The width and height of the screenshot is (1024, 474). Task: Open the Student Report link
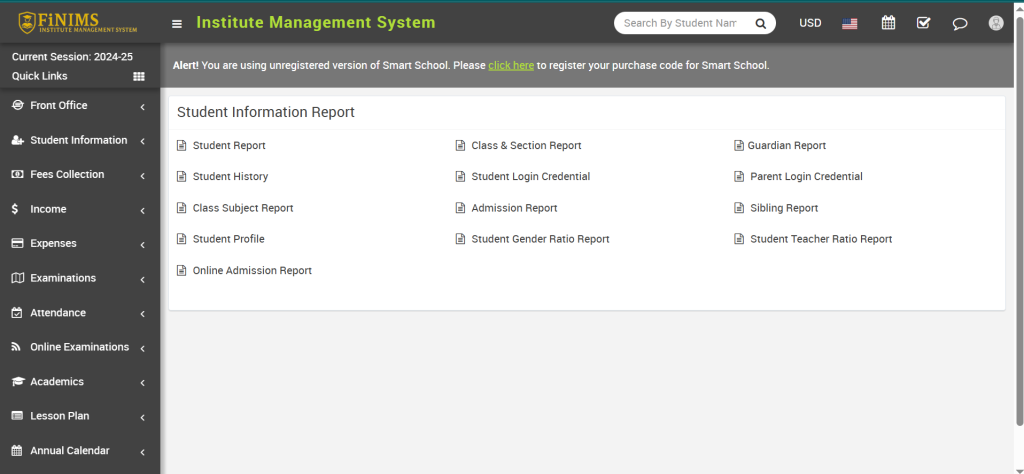229,146
